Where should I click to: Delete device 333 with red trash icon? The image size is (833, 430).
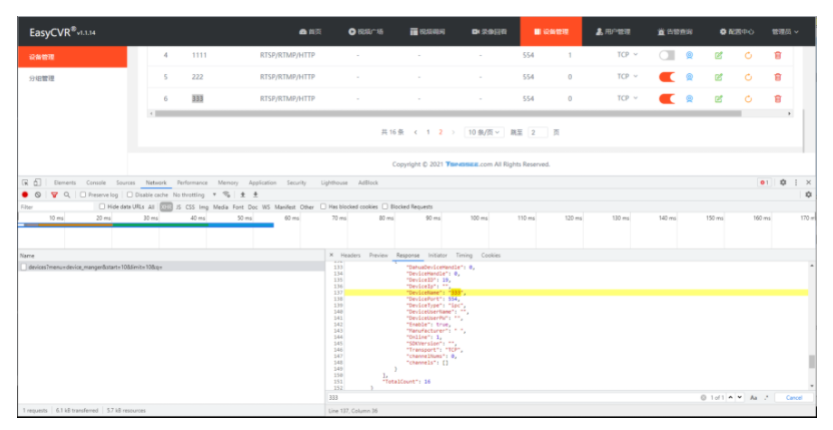[778, 99]
